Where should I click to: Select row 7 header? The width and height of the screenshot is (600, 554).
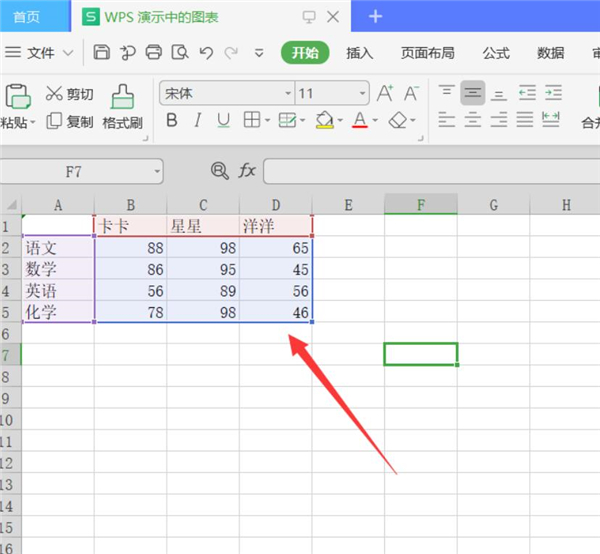(x=10, y=355)
